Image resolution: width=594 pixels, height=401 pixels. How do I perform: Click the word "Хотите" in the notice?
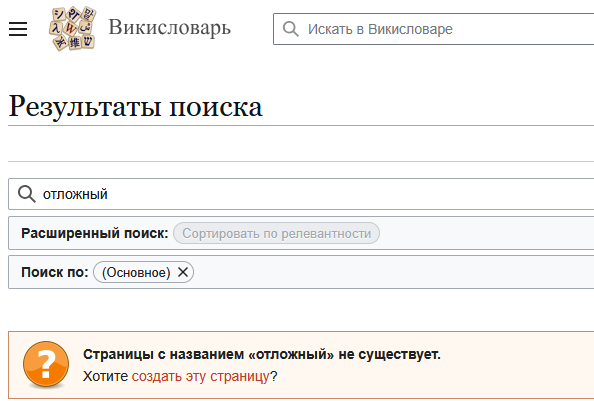coord(106,376)
